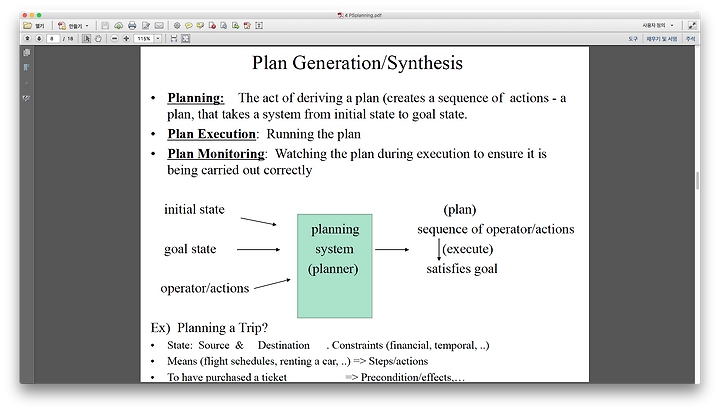
Task: Click the fit width scrolling icon
Action: 174,39
